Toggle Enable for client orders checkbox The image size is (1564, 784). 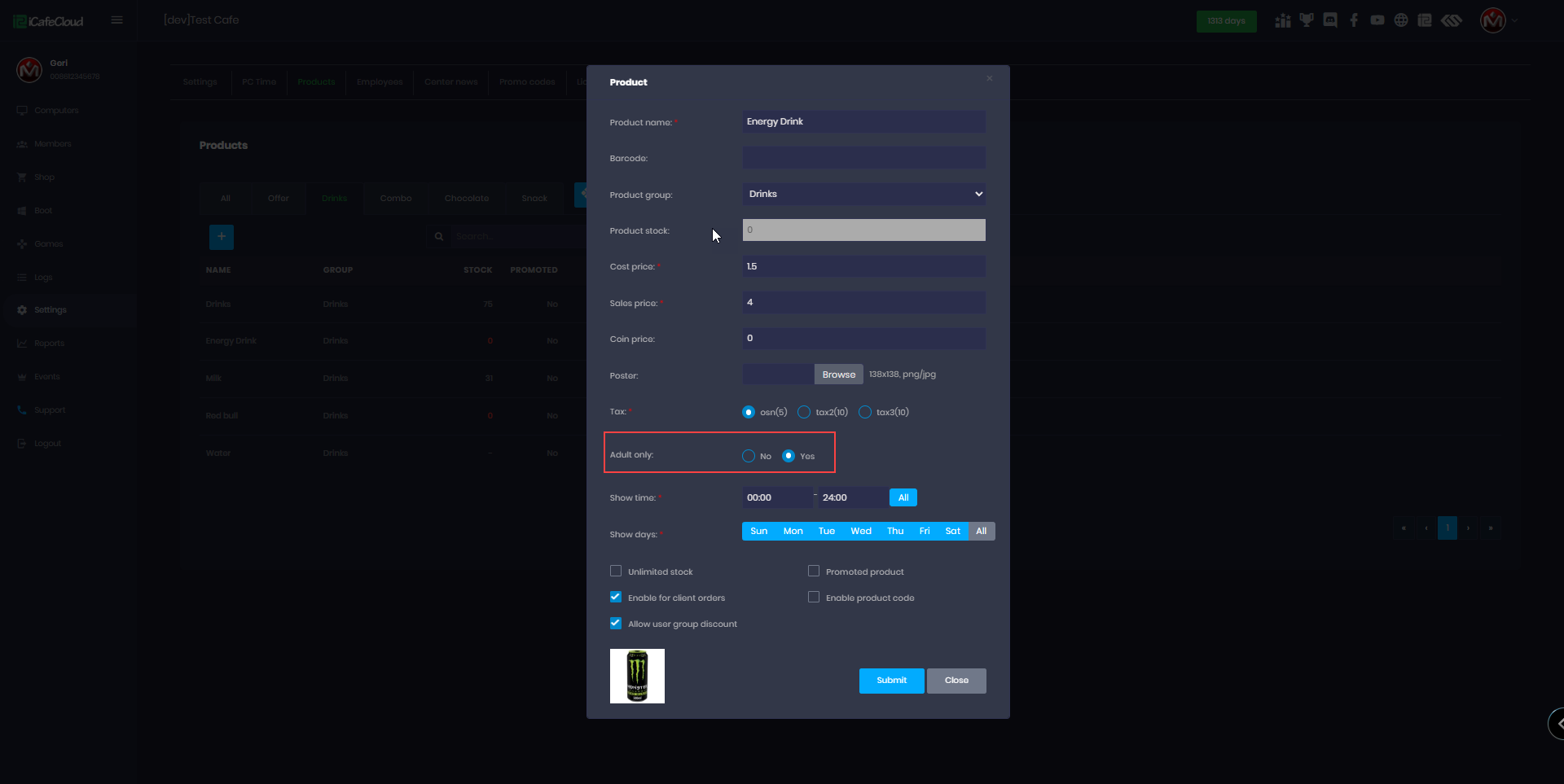[x=616, y=598]
